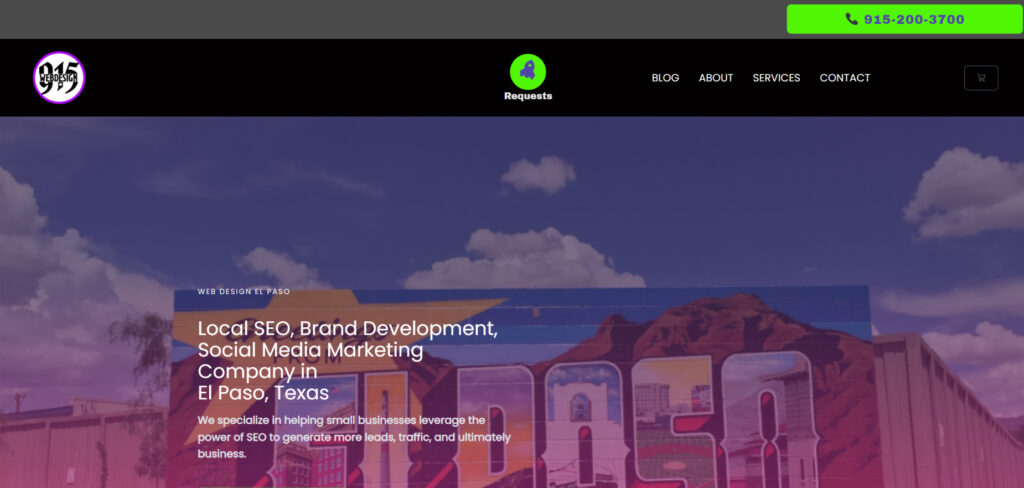Click the 'We specialize in helping small businesses' paragraph
The width and height of the screenshot is (1024, 488).
coord(355,436)
